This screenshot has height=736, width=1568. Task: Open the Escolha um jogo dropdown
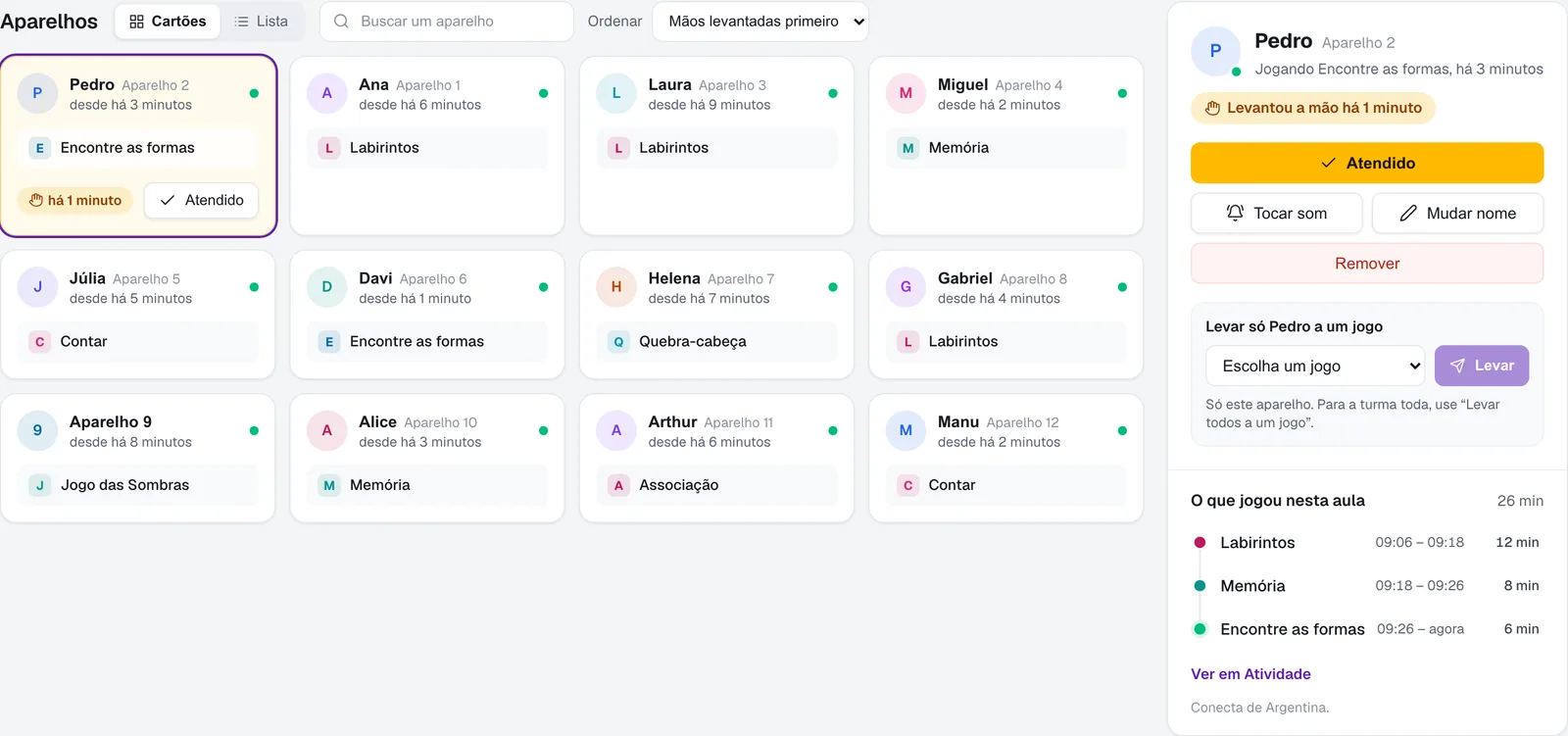point(1315,366)
